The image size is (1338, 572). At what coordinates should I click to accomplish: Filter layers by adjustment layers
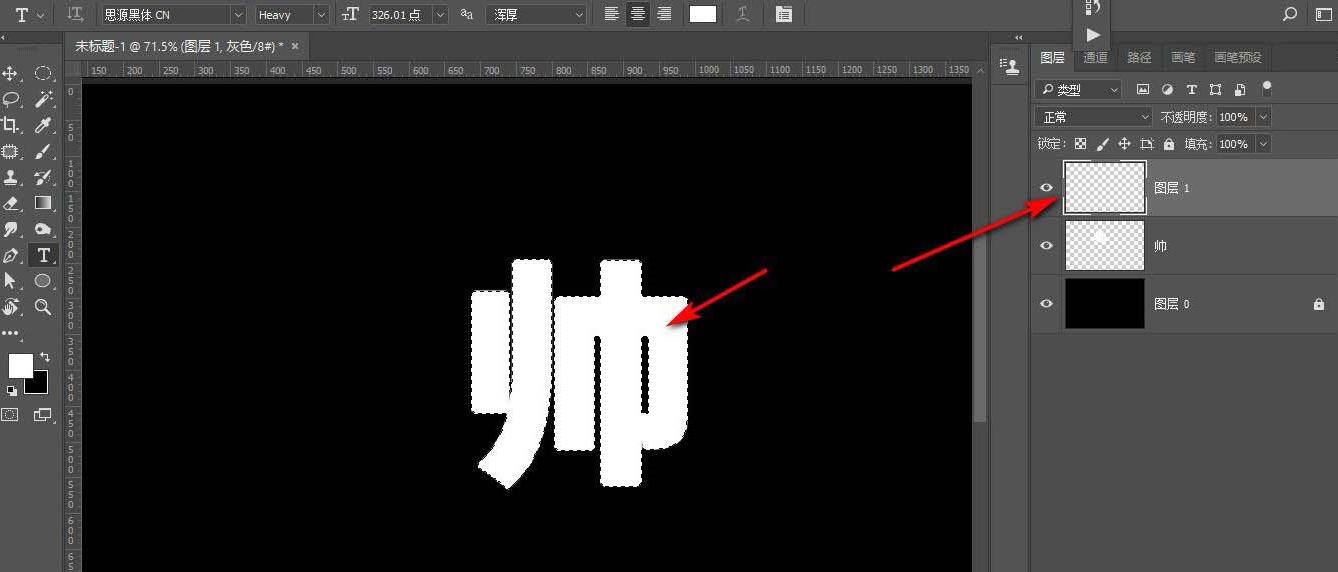[1167, 89]
